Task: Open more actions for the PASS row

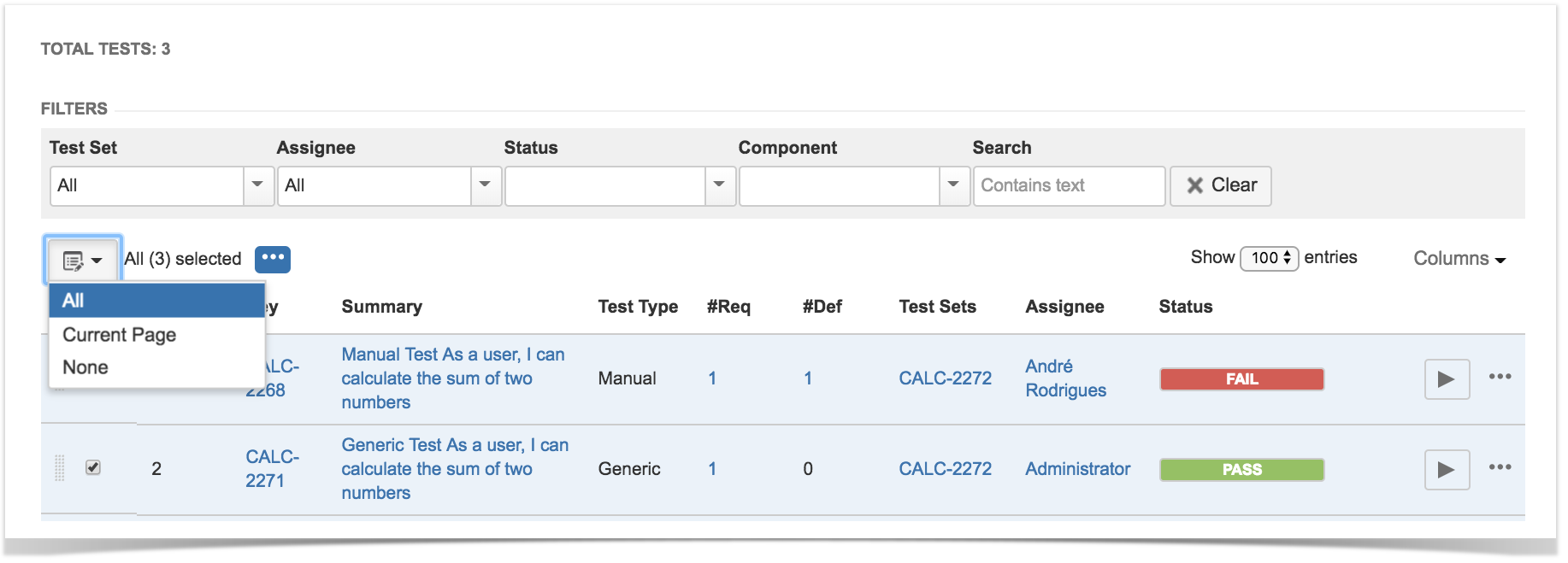Action: pyautogui.click(x=1500, y=467)
